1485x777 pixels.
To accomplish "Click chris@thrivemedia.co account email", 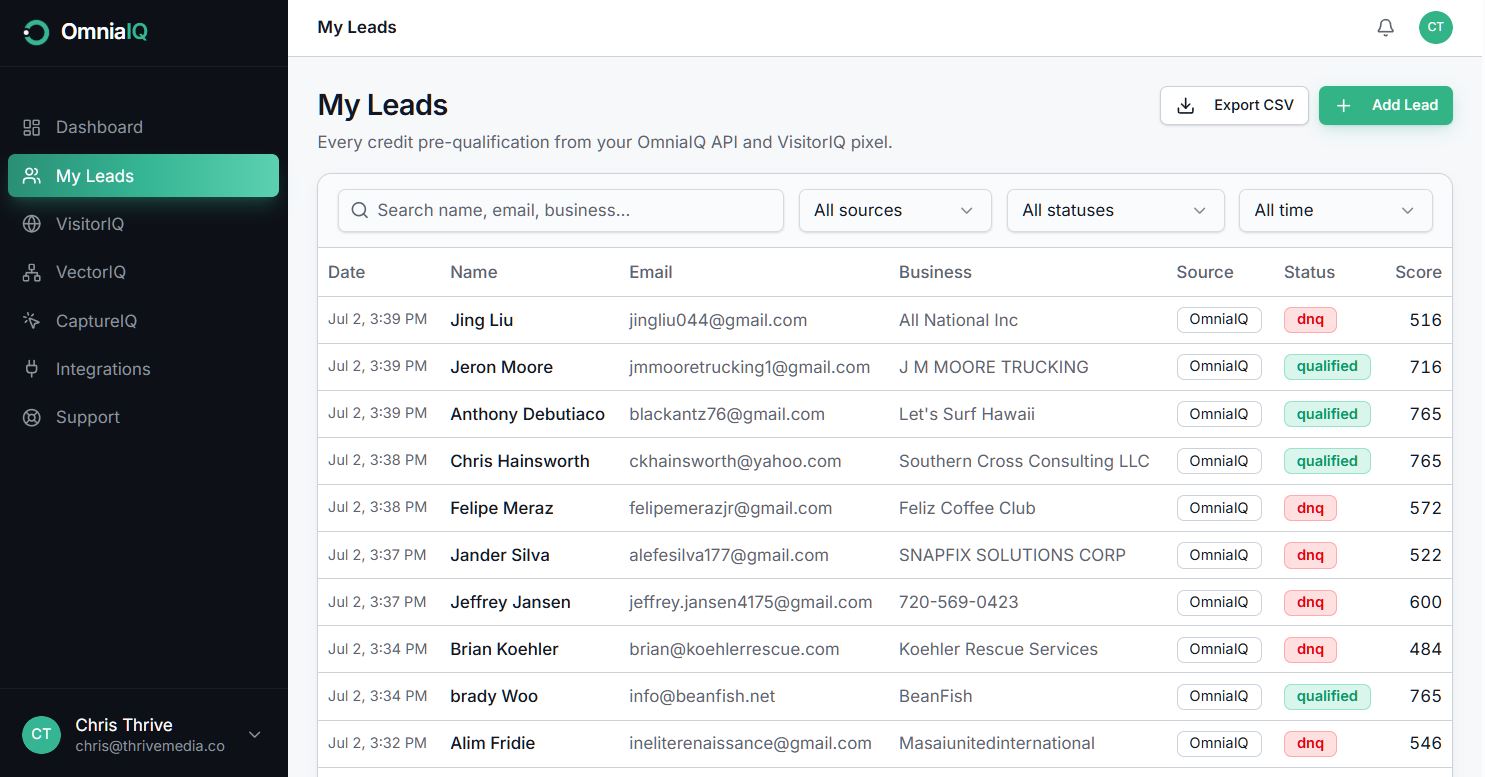I will click(150, 746).
